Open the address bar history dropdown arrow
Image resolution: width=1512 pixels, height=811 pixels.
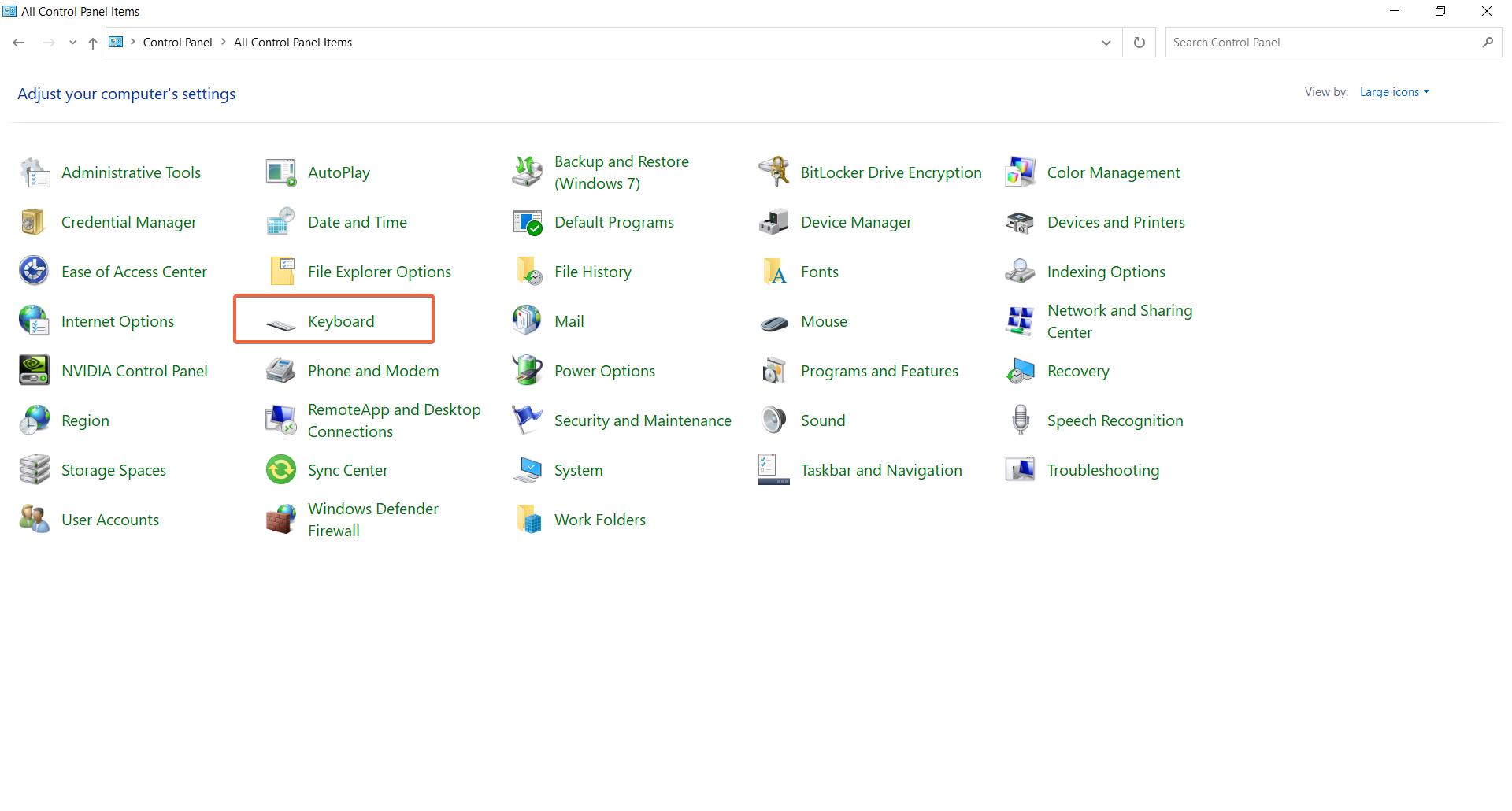(x=1106, y=43)
